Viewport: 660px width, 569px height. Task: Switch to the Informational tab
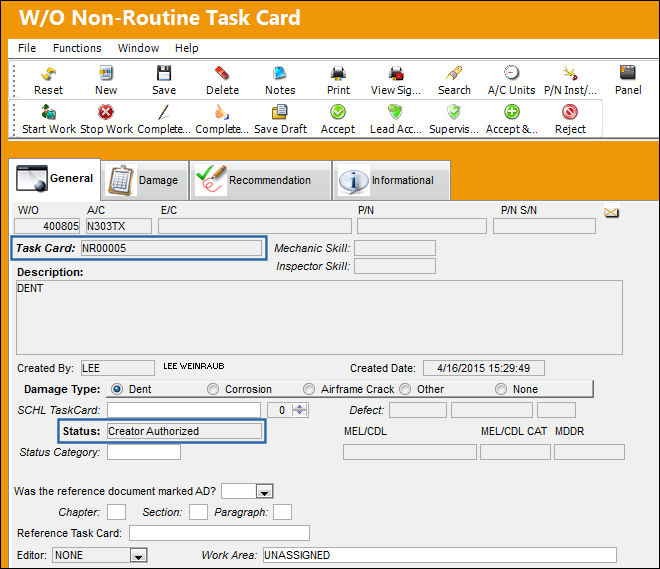(391, 180)
